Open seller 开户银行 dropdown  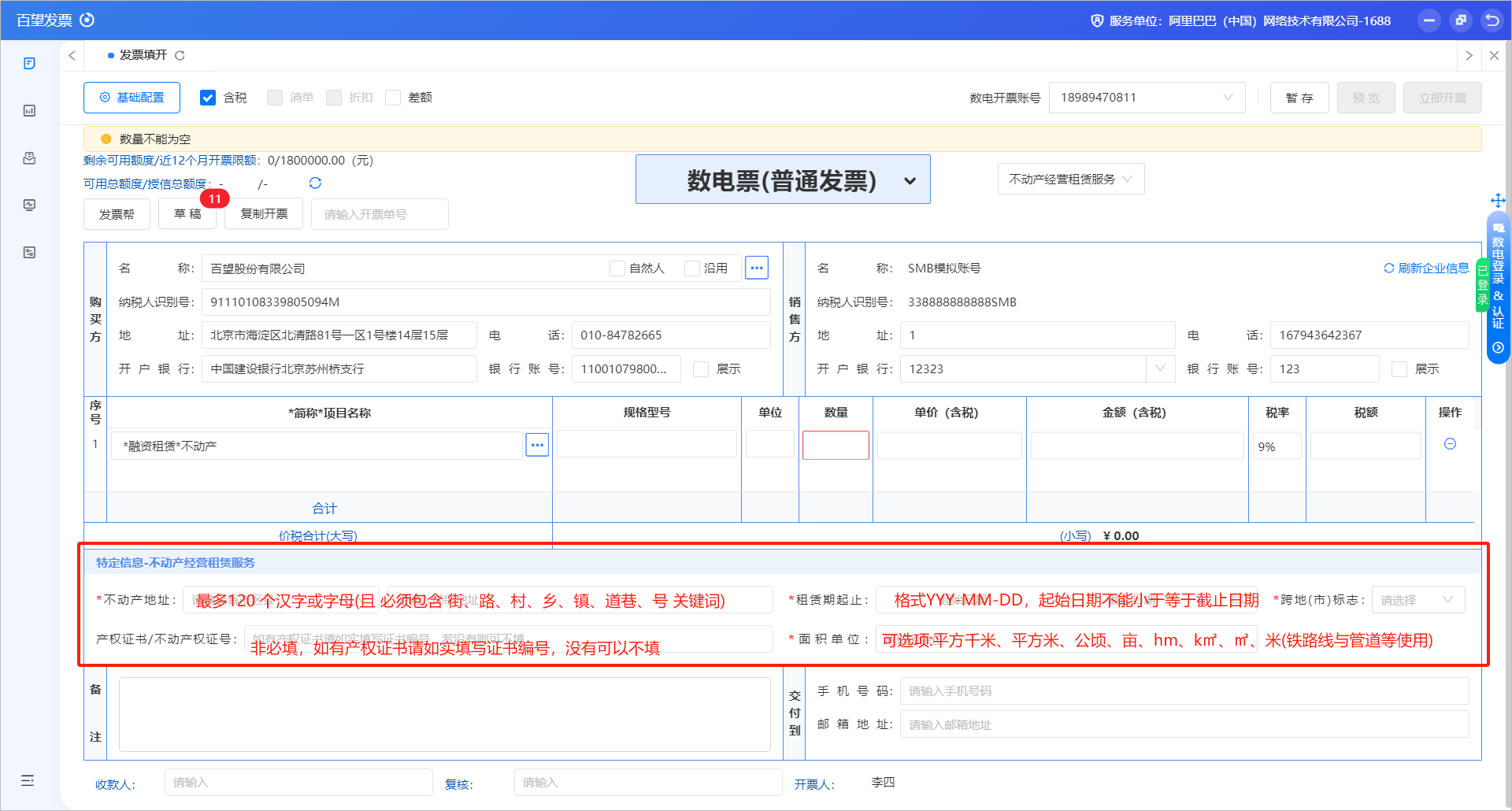click(1160, 368)
